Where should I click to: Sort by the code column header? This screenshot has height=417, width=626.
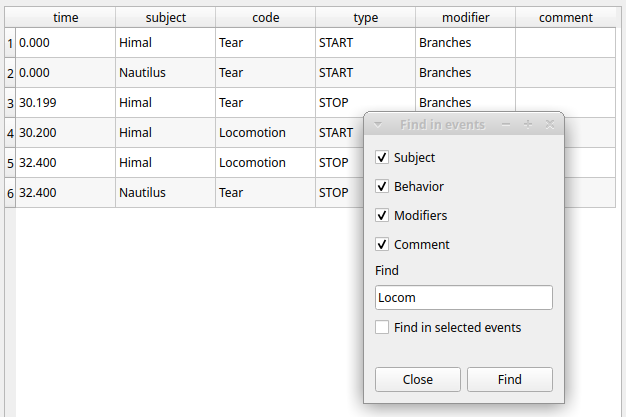265,18
